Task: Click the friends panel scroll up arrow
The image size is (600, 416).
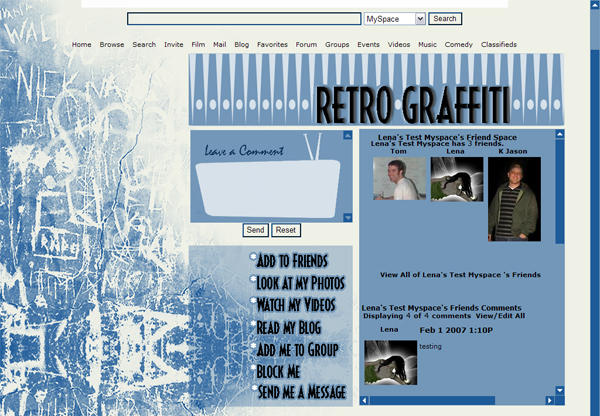Action: (560, 134)
